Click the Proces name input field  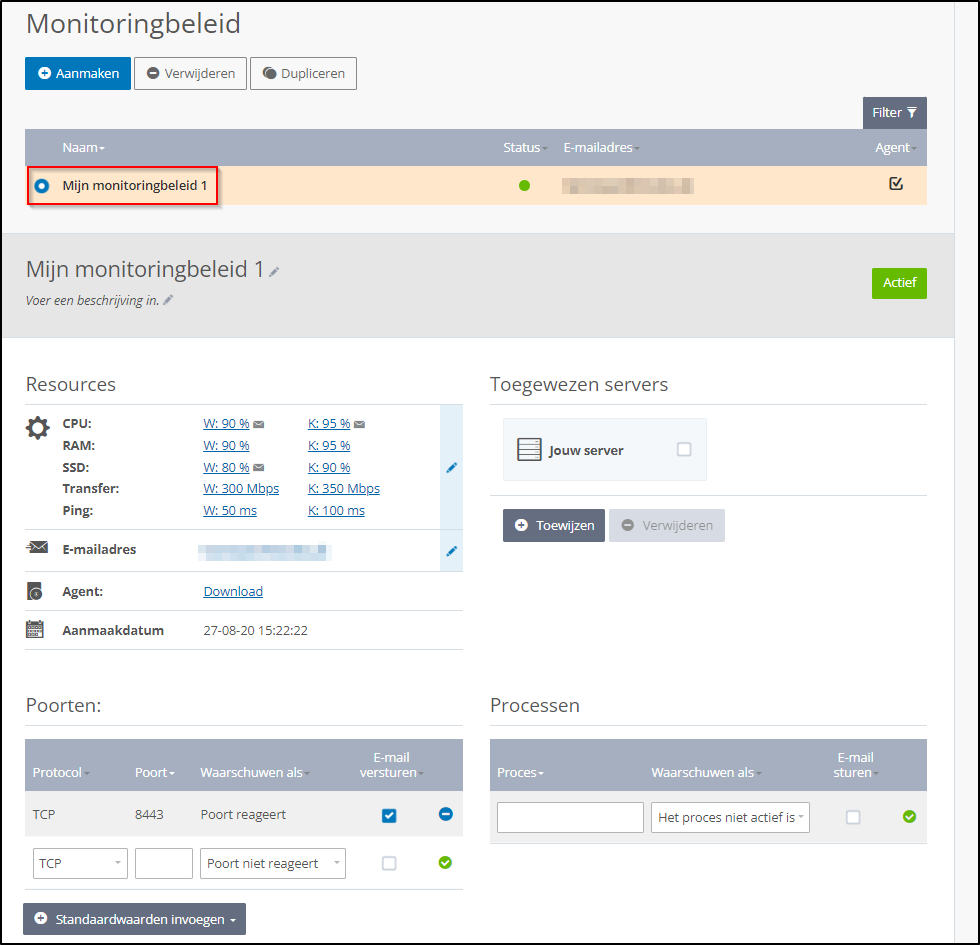[570, 817]
